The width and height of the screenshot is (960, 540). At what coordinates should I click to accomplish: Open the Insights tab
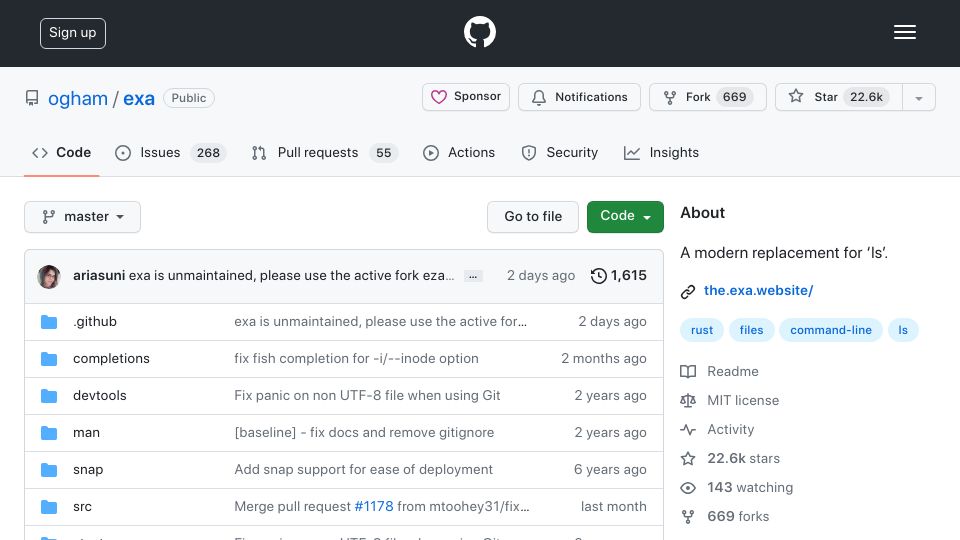661,152
